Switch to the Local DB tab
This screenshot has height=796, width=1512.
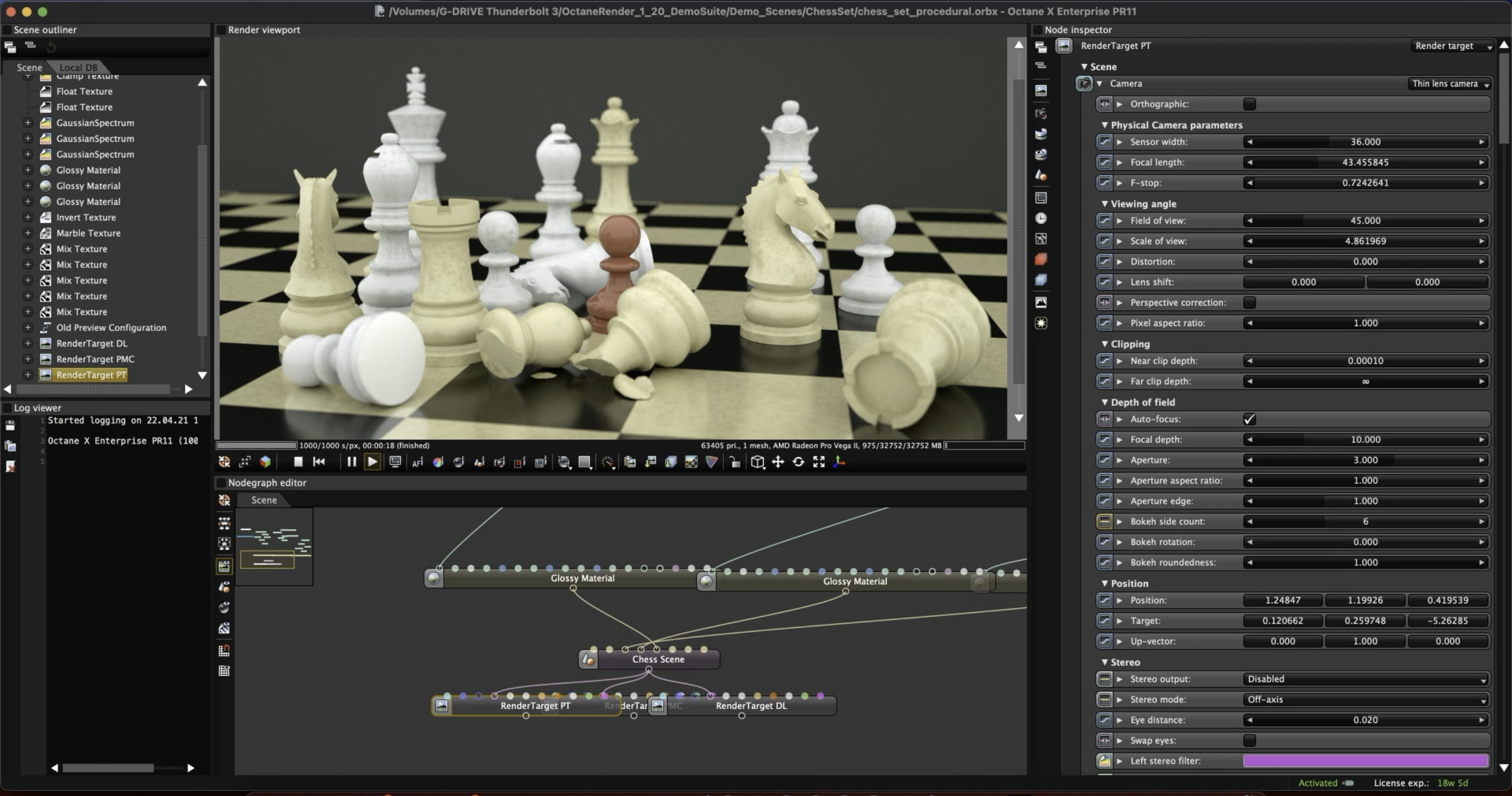click(78, 68)
